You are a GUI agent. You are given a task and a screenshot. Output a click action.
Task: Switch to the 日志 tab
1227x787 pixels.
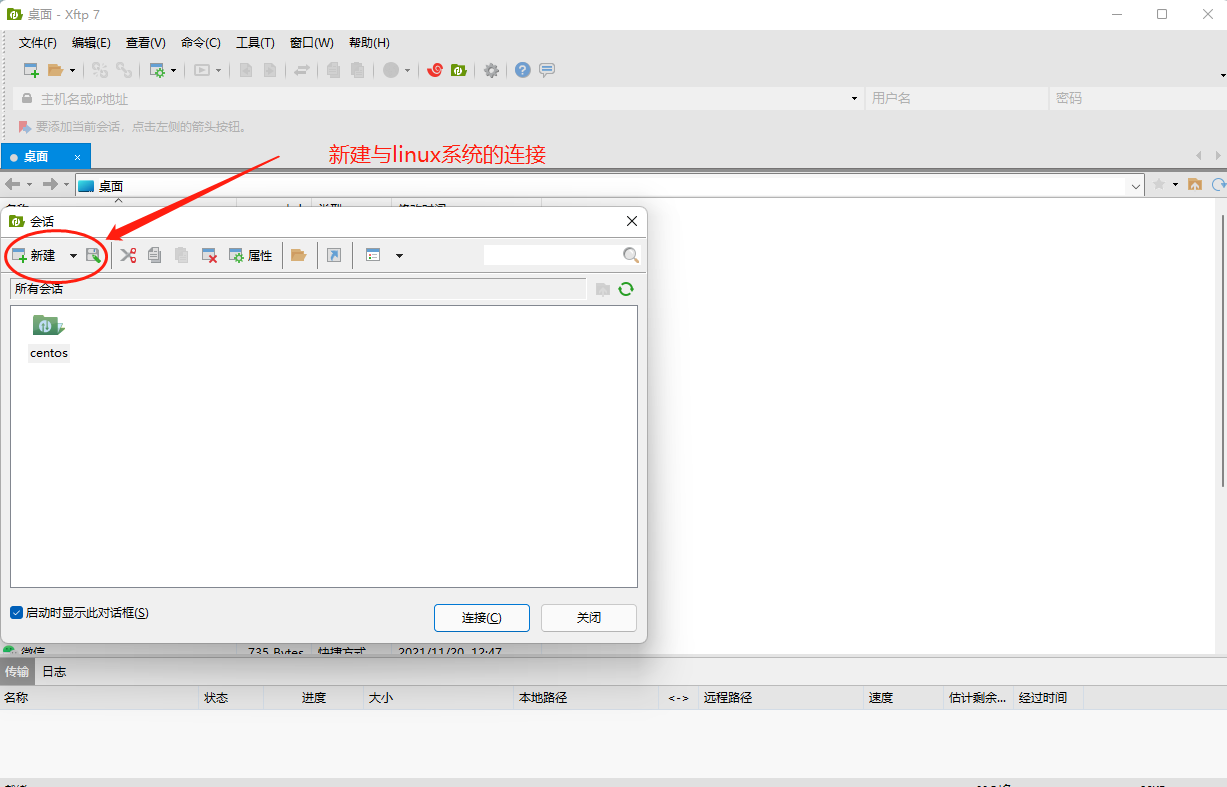click(x=54, y=672)
